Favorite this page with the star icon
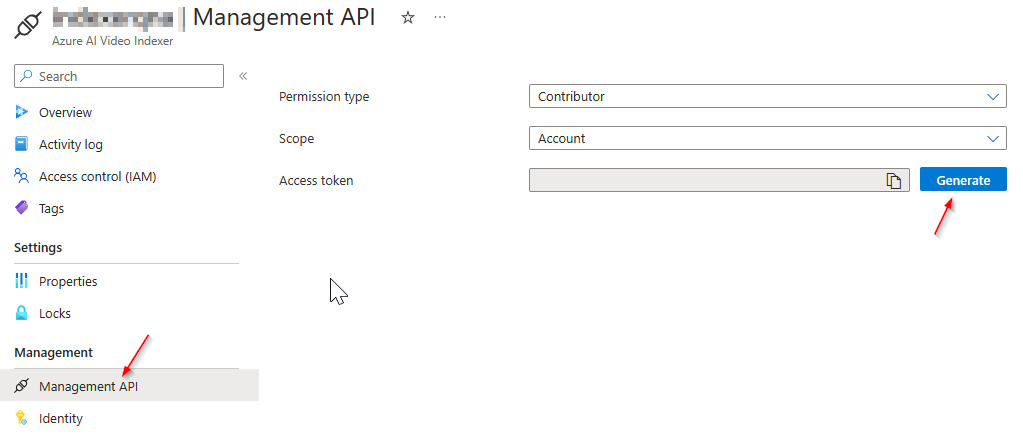This screenshot has height=440, width=1023. 408,18
